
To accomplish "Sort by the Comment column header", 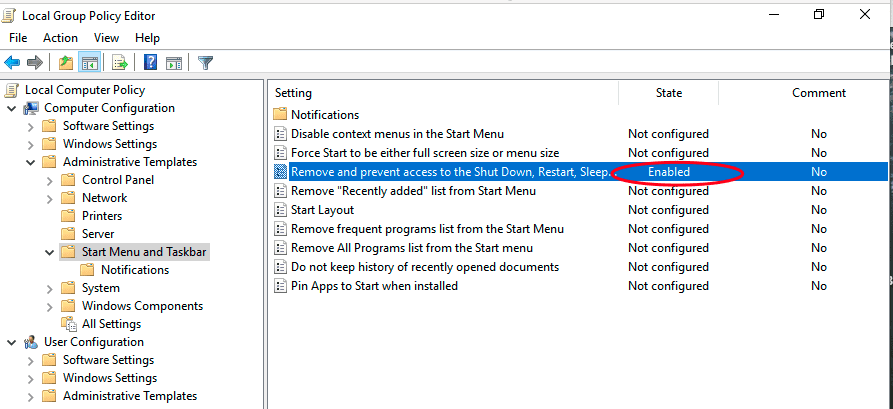I will (819, 93).
